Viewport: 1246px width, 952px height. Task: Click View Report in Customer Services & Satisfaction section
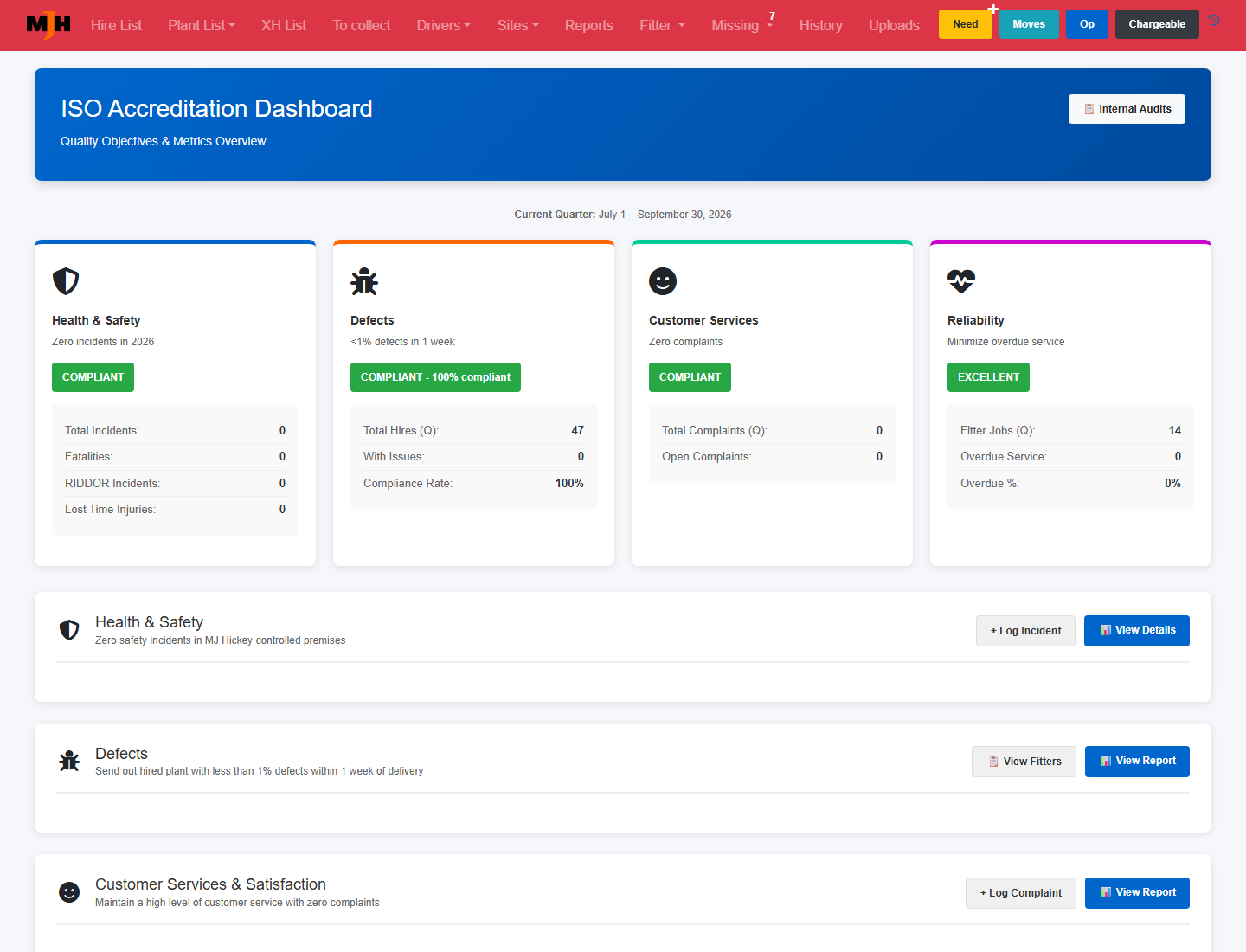click(1137, 893)
